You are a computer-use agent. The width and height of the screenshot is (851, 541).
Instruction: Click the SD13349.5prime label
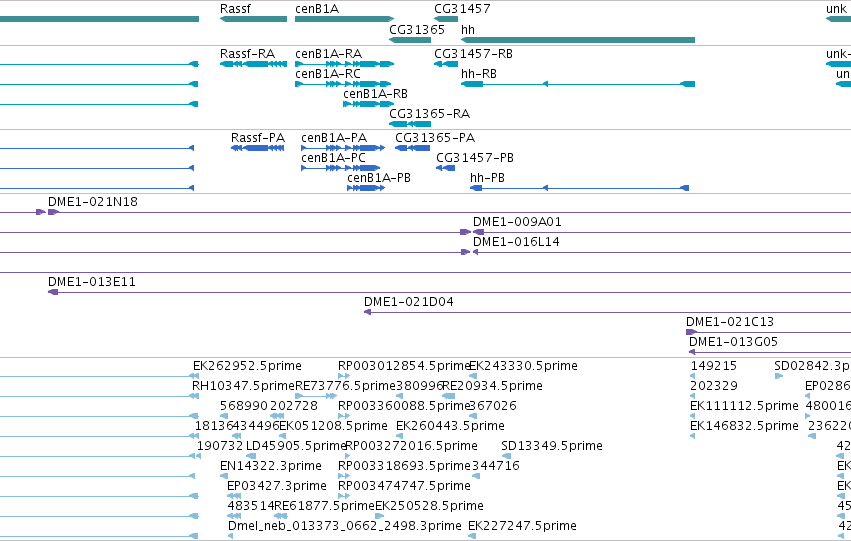point(552,447)
